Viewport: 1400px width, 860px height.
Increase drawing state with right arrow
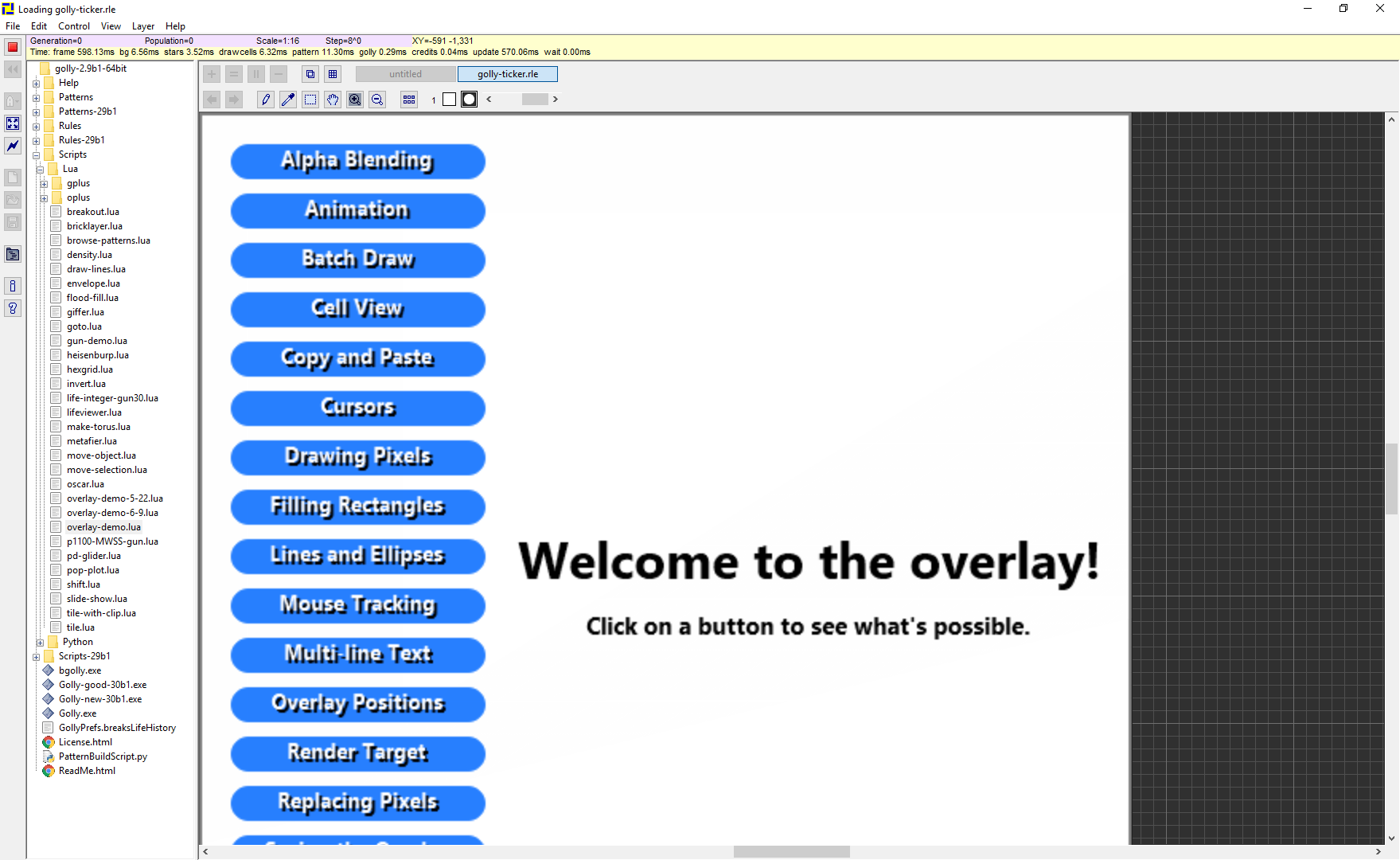pos(556,100)
